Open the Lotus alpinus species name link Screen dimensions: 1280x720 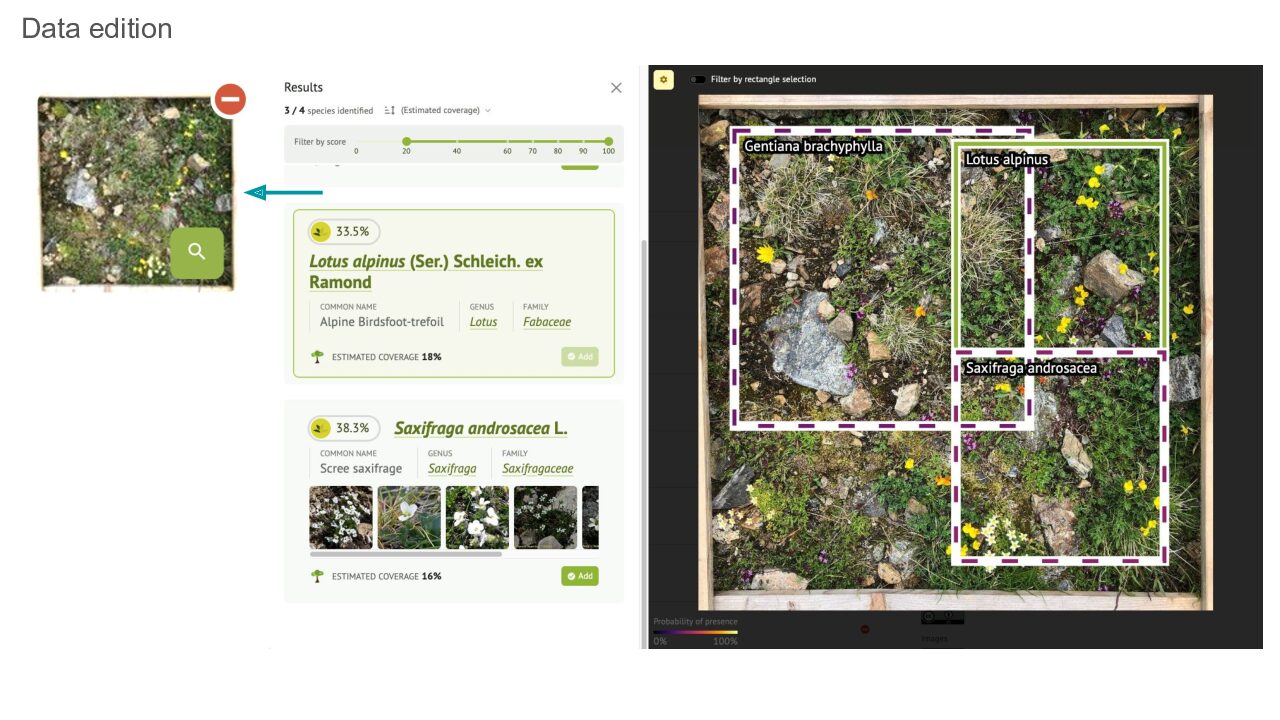(357, 262)
